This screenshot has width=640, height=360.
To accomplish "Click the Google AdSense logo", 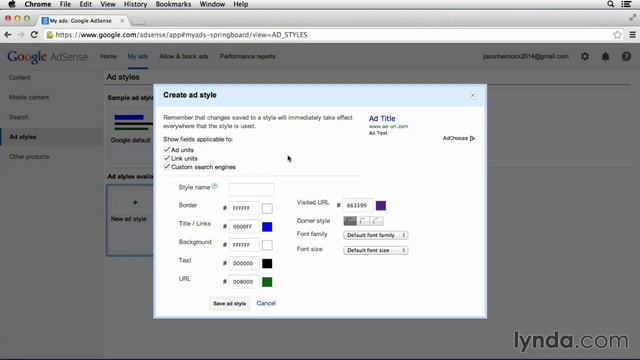I will [47, 57].
